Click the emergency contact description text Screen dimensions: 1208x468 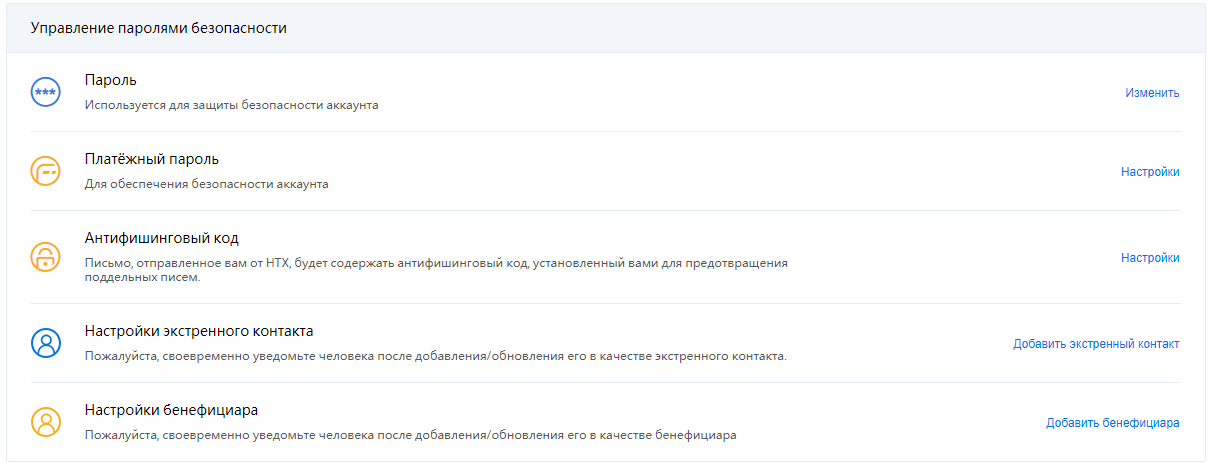436,356
